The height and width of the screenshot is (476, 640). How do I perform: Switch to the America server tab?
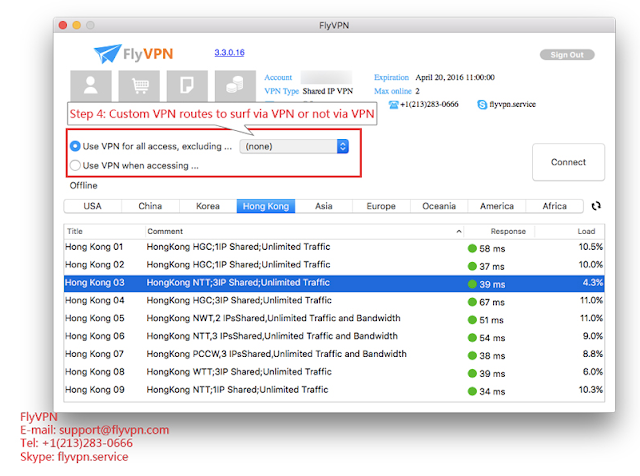pos(497,206)
